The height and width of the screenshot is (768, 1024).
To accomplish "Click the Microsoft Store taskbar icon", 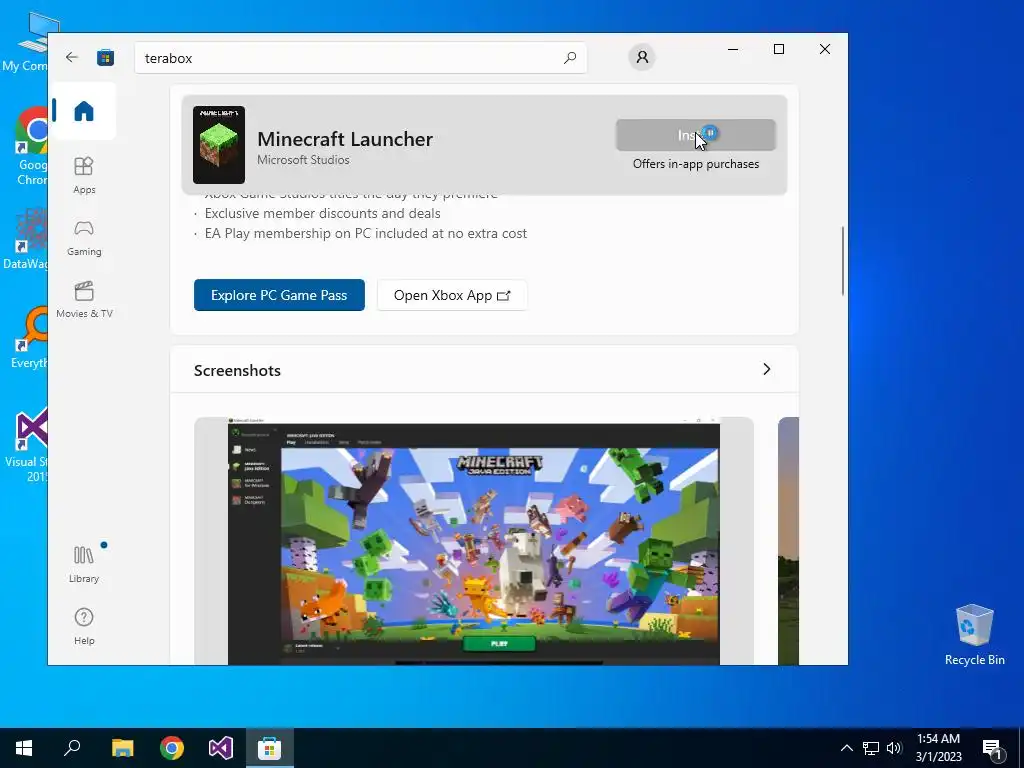I will (x=270, y=748).
